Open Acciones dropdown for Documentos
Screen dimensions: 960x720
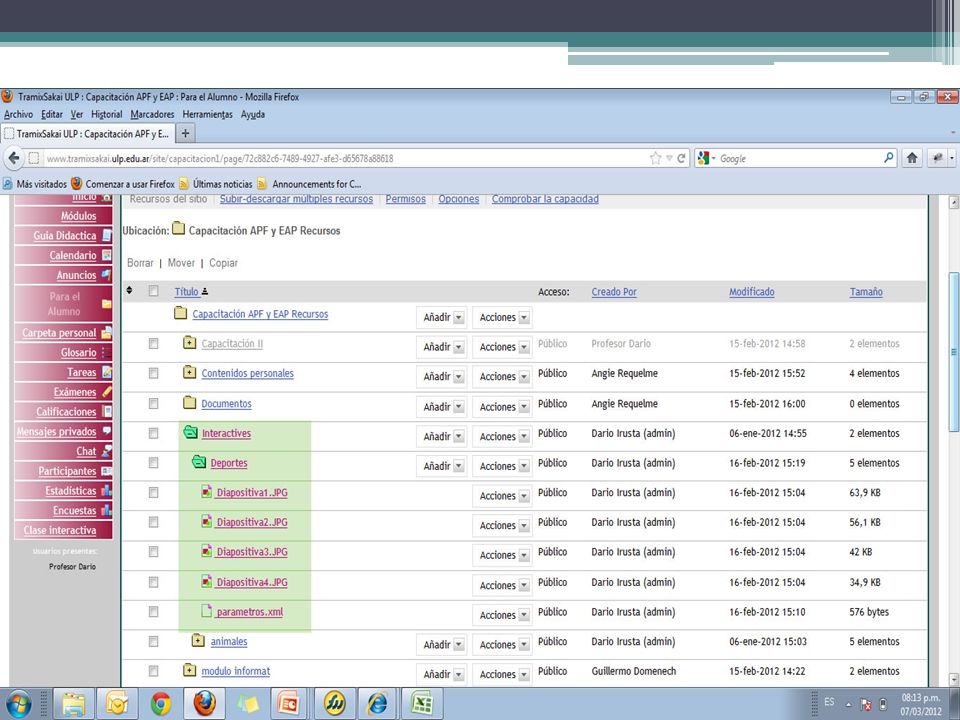click(x=501, y=407)
